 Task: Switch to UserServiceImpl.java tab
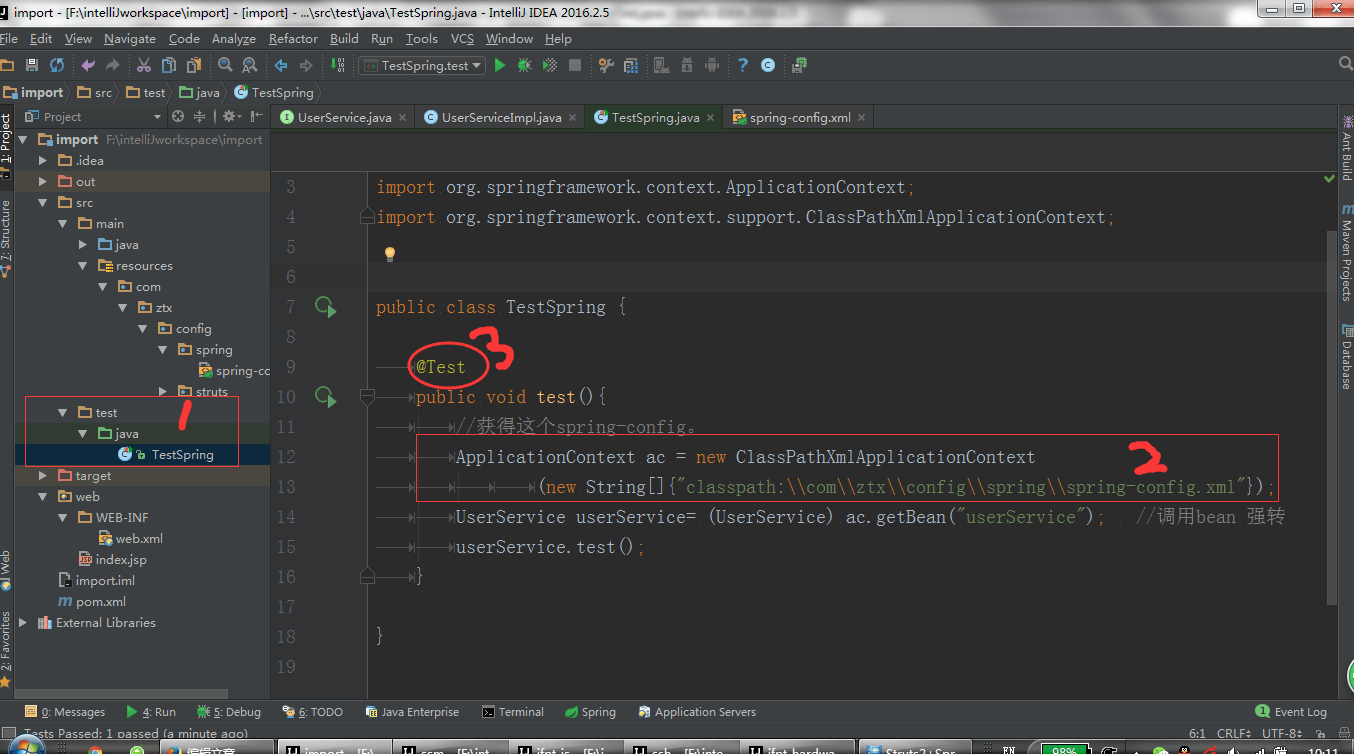pos(501,118)
